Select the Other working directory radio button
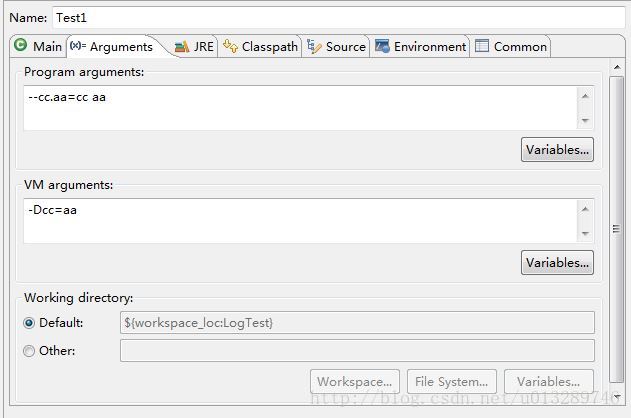 [29, 351]
